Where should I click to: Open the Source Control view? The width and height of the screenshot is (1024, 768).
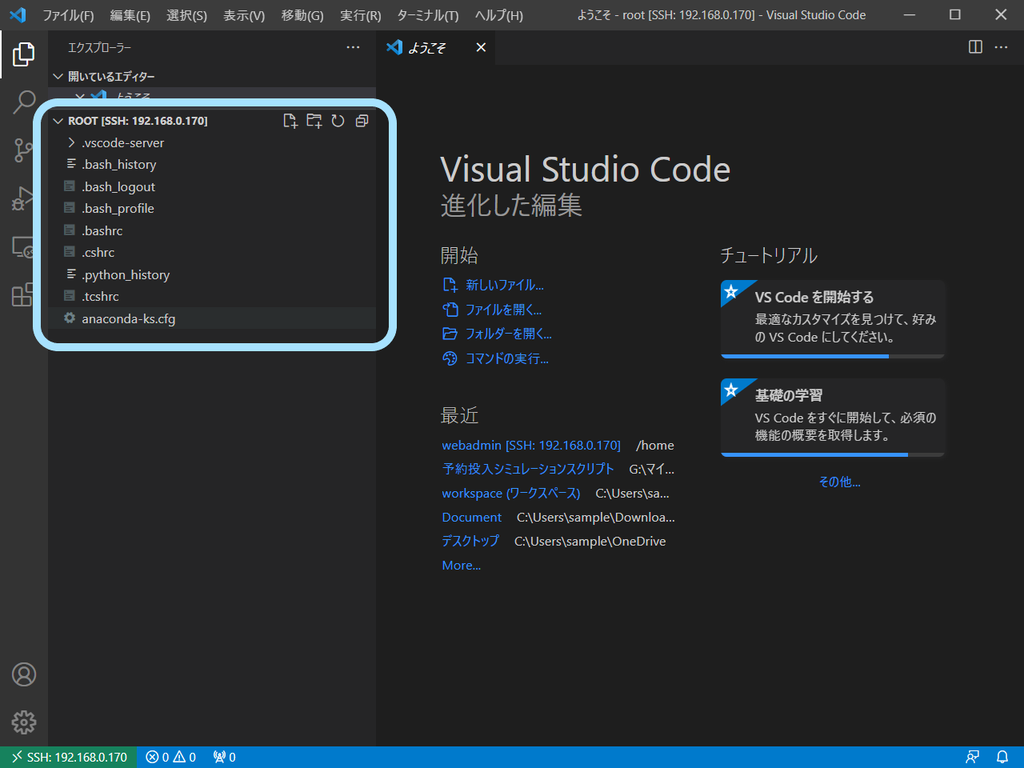click(23, 151)
